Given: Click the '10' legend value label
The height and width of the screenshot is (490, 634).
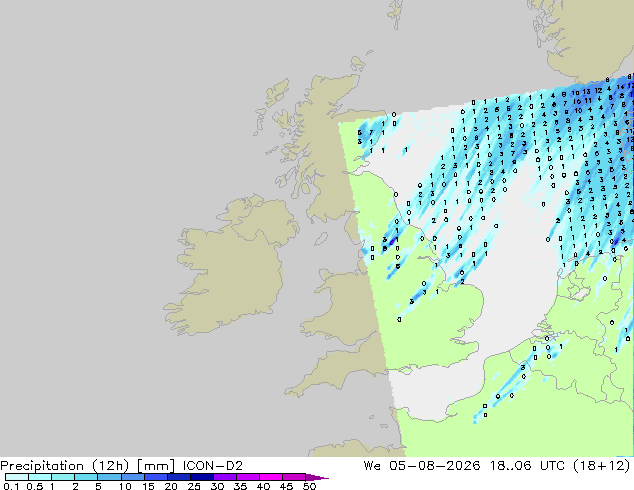Looking at the screenshot, I should coord(125,486).
